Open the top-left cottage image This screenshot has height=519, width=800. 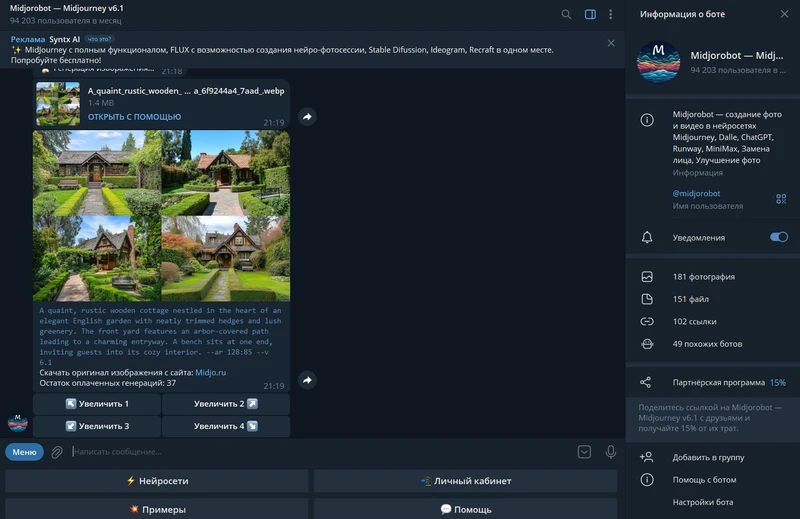point(97,172)
